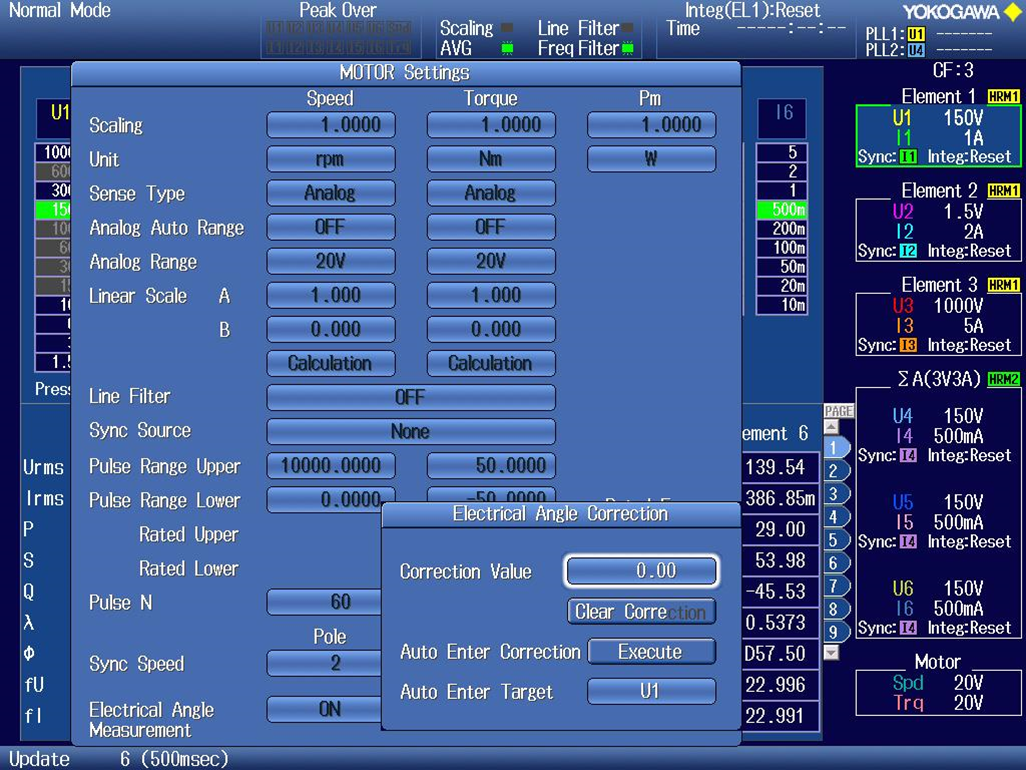Toggle Electrical Angle Measurement ON button
This screenshot has height=770, width=1026.
click(x=324, y=709)
